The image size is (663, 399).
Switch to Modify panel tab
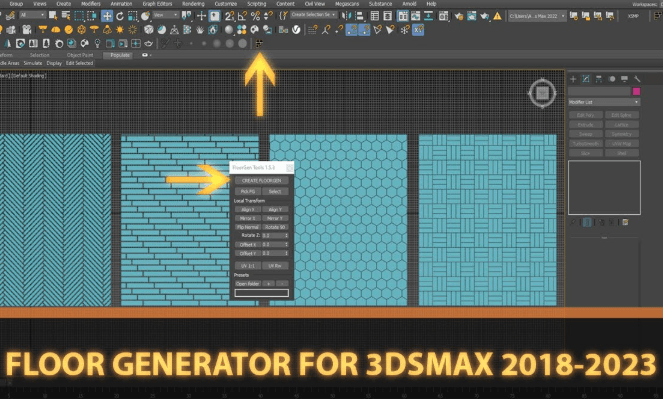[586, 79]
